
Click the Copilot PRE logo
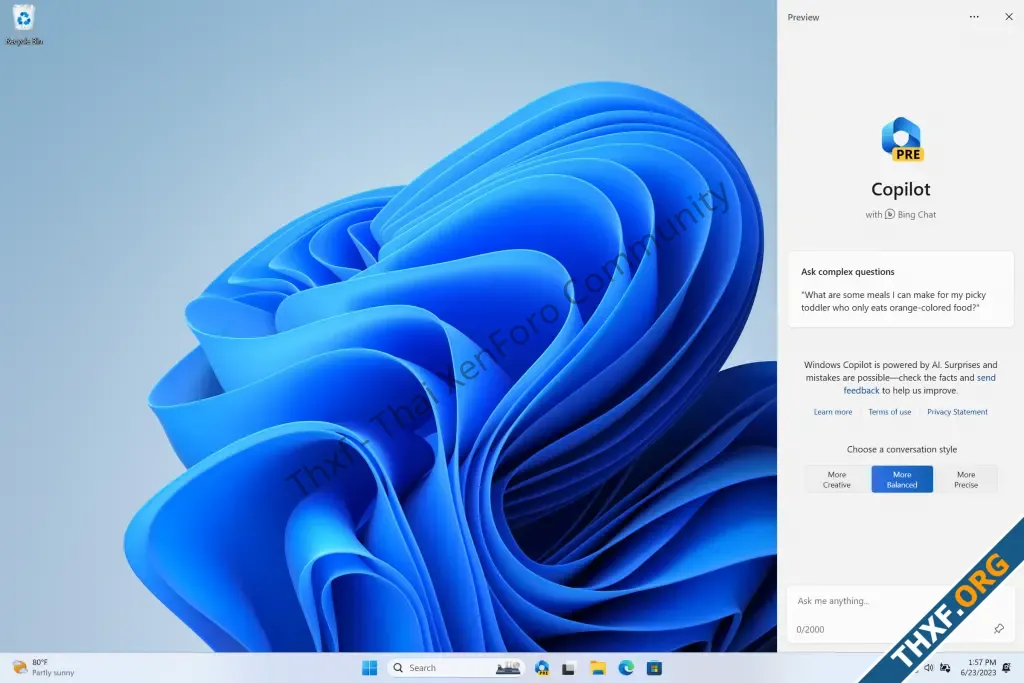tap(901, 139)
